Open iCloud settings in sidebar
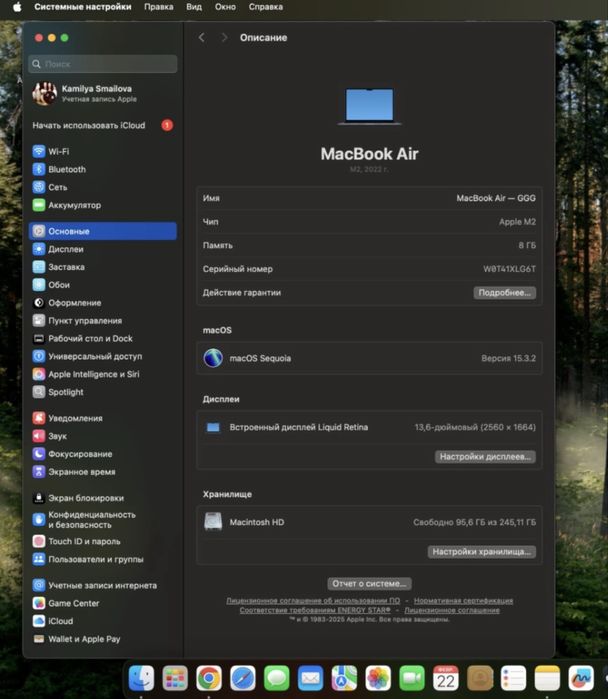Image resolution: width=608 pixels, height=699 pixels. pos(103,621)
